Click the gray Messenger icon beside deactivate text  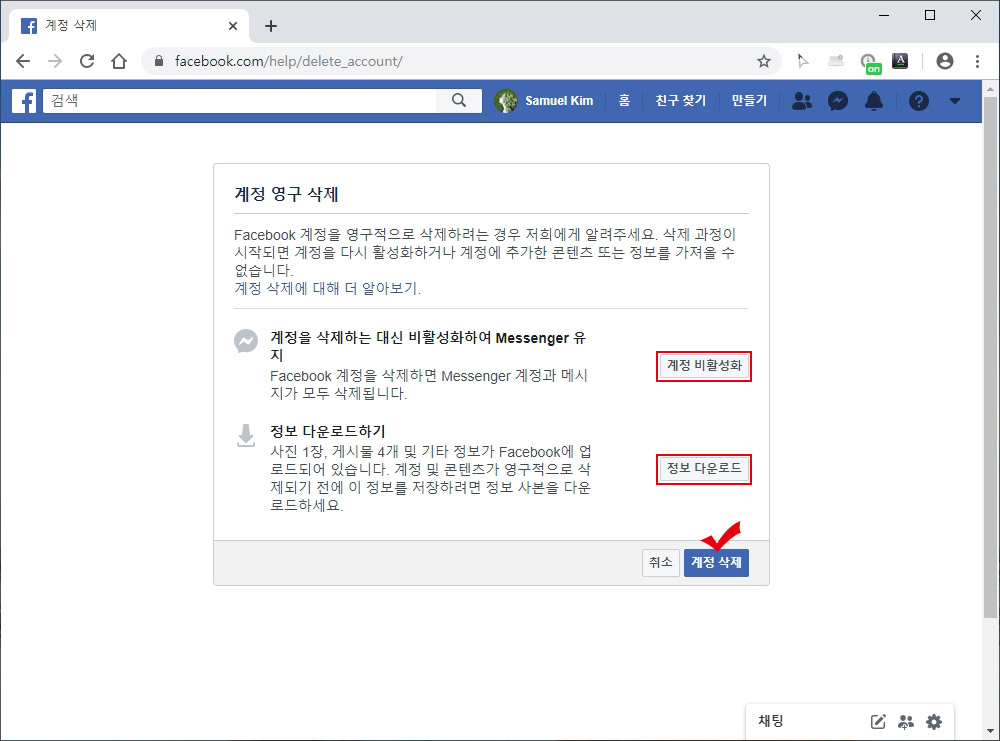[246, 341]
